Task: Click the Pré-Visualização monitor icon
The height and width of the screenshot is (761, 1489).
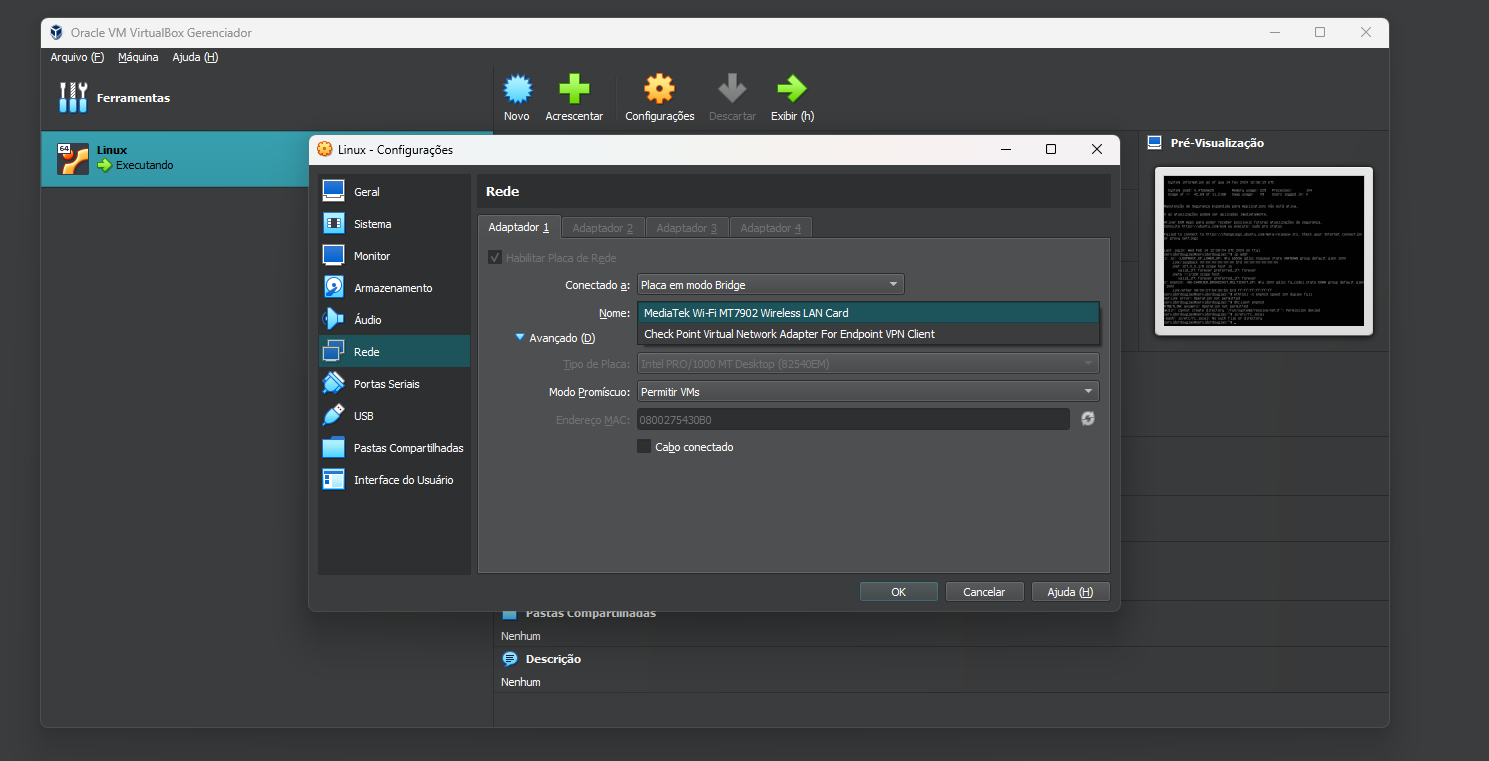Action: [1155, 143]
